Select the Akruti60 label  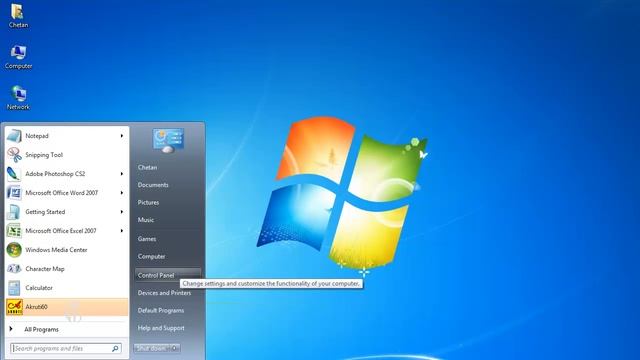pyautogui.click(x=36, y=307)
